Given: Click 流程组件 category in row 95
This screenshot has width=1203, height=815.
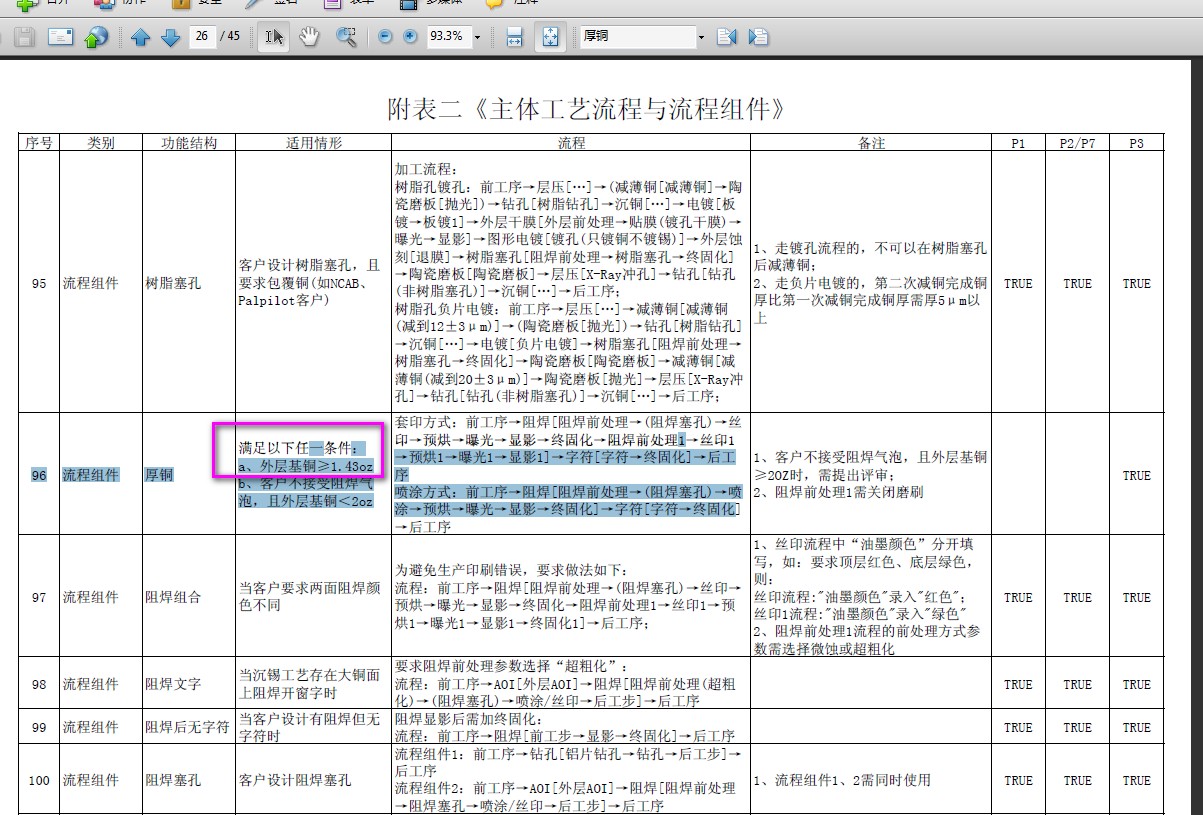Looking at the screenshot, I should click(x=91, y=283).
